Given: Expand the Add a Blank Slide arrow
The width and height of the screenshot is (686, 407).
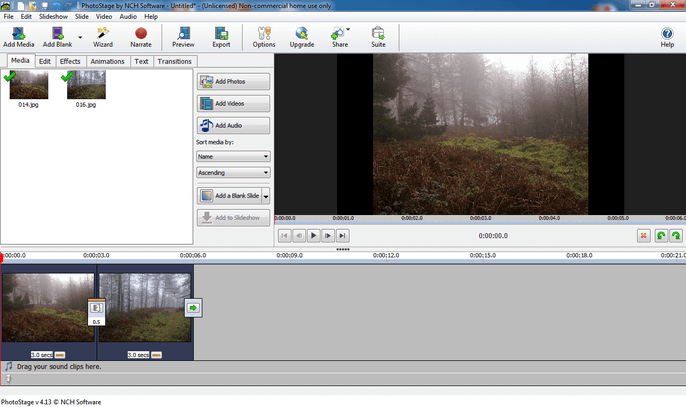Looking at the screenshot, I should [x=266, y=196].
